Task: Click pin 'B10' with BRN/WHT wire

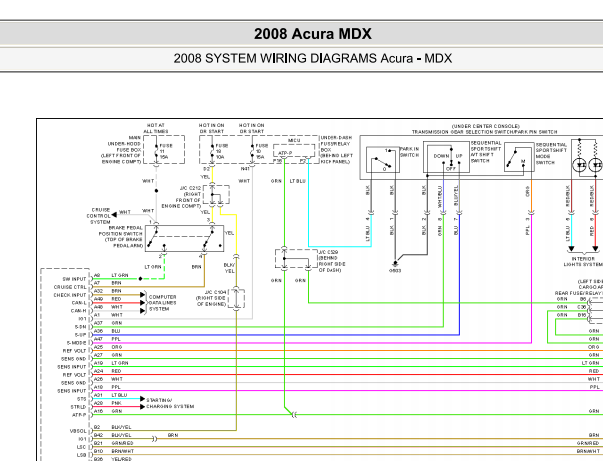Action: point(98,451)
